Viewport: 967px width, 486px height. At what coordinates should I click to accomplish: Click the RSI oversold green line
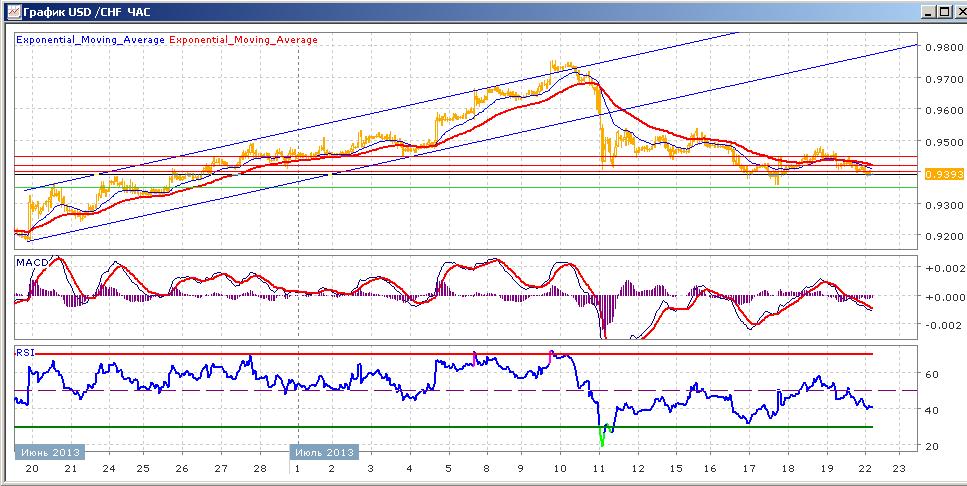tap(444, 427)
